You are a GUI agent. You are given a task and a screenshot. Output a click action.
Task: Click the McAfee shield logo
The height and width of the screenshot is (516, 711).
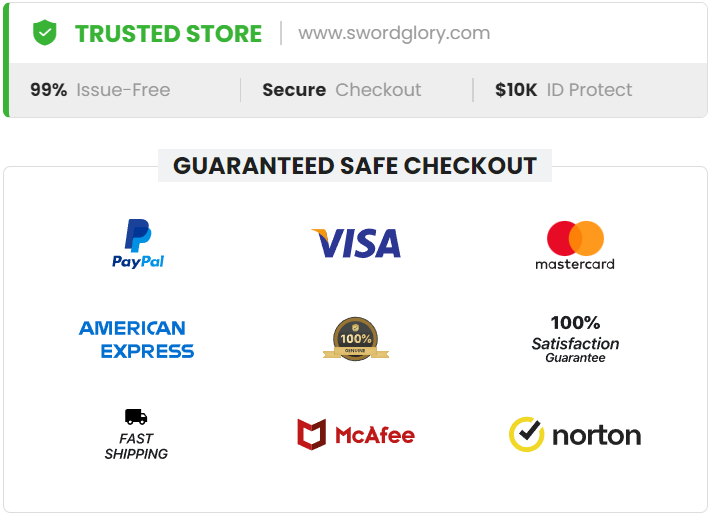[312, 434]
